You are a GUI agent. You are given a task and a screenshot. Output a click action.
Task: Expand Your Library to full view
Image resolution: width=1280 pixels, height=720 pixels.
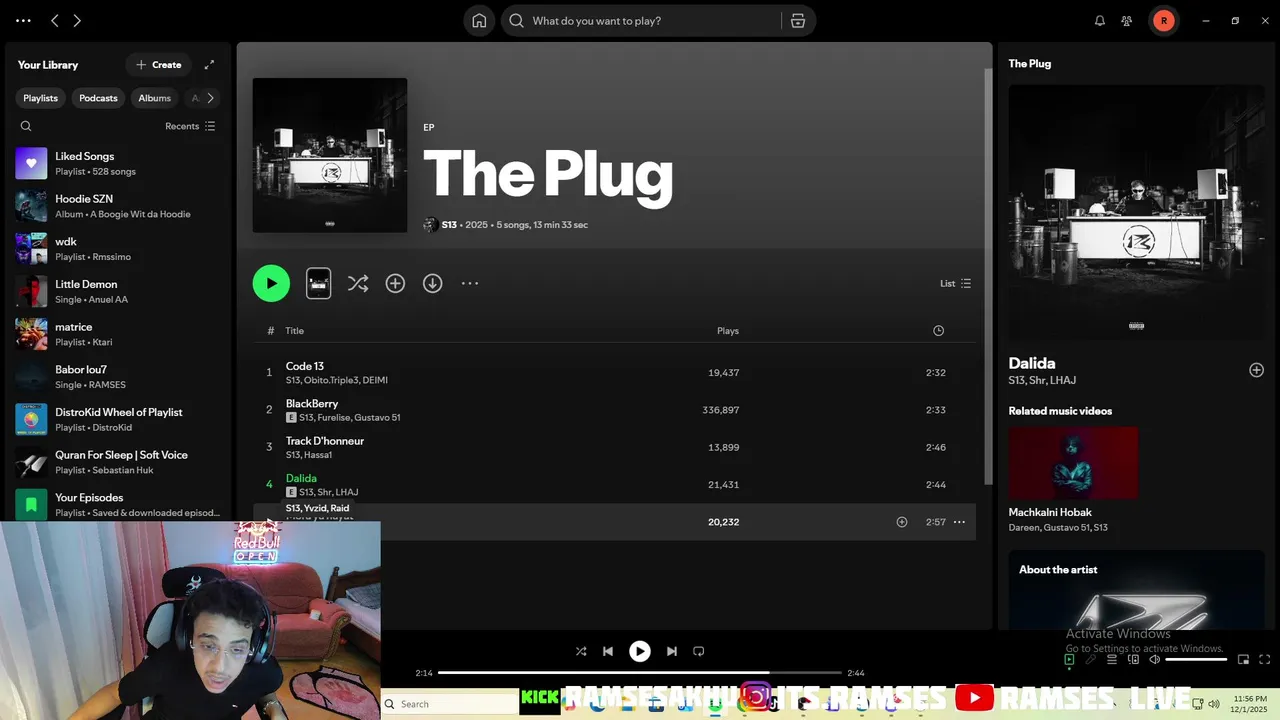pos(209,65)
